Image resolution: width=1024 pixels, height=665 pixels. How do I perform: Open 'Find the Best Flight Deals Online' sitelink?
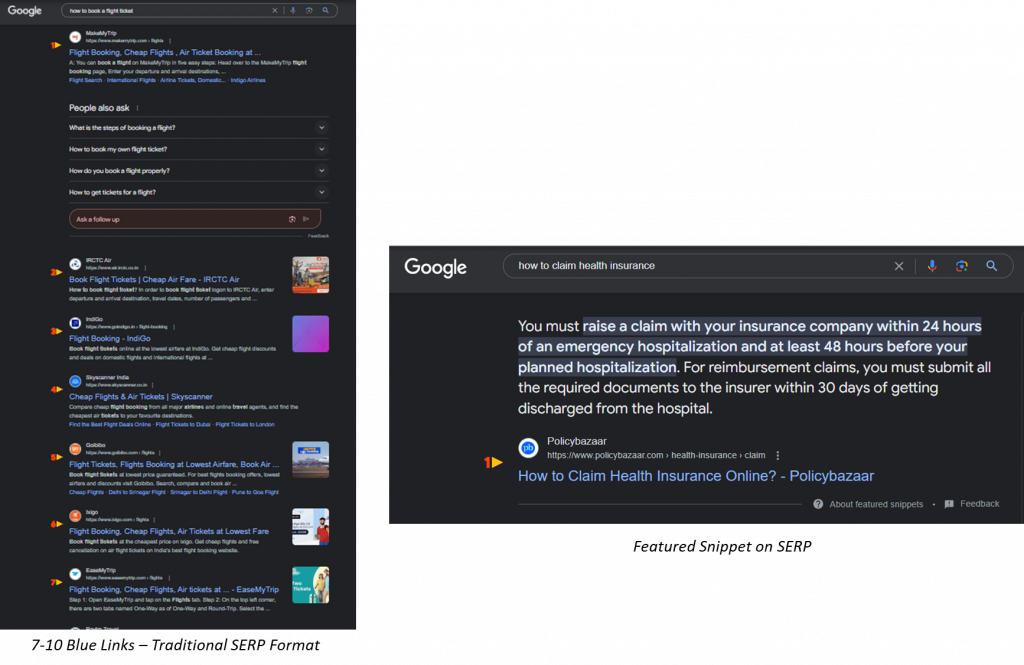coord(110,425)
